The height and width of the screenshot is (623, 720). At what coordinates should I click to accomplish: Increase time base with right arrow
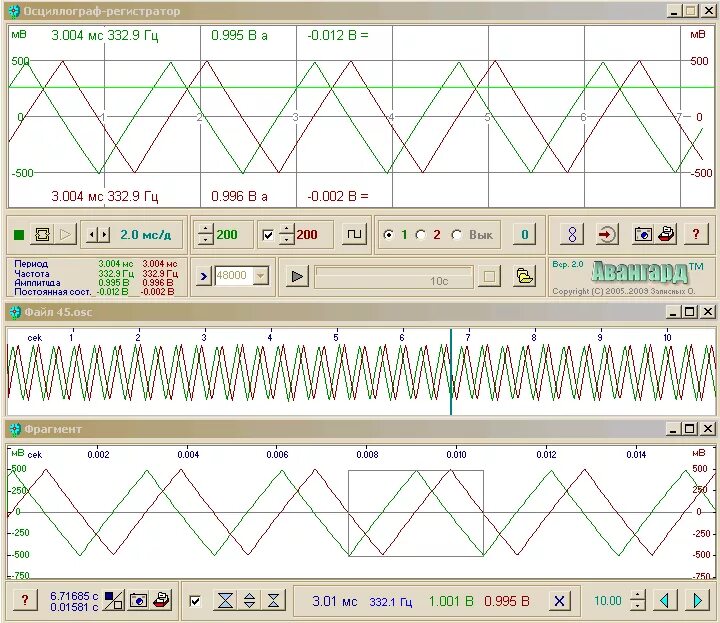[105, 235]
